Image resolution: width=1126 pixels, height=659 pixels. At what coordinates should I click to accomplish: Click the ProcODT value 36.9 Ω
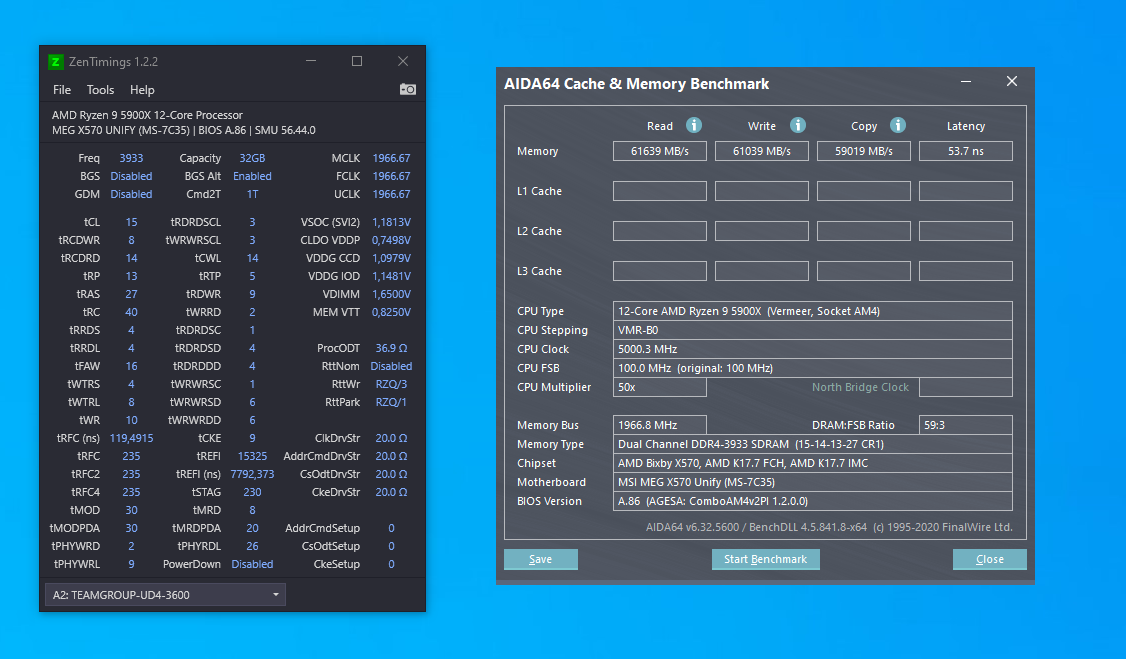pyautogui.click(x=391, y=347)
